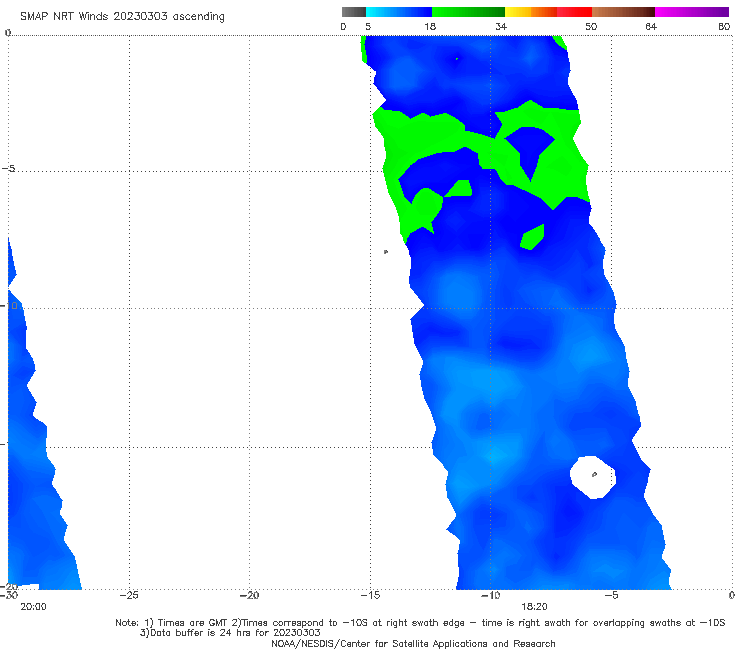Viewport: 740px width, 650px height.
Task: Click the swath time label '20:00'
Action: (33, 607)
